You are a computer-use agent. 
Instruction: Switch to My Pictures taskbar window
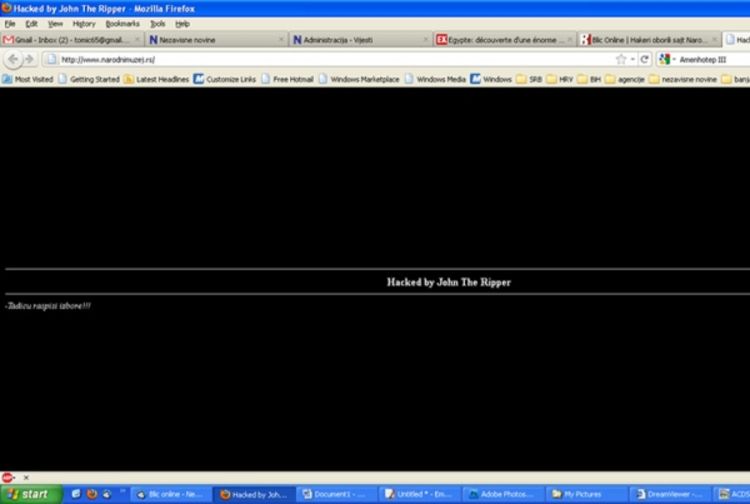pos(585,494)
